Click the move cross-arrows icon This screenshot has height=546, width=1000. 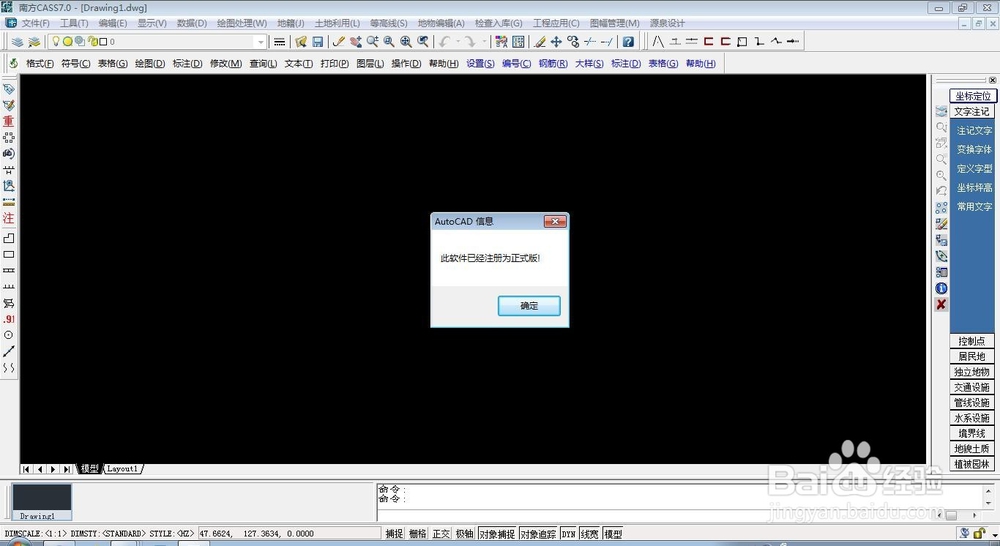click(x=556, y=41)
